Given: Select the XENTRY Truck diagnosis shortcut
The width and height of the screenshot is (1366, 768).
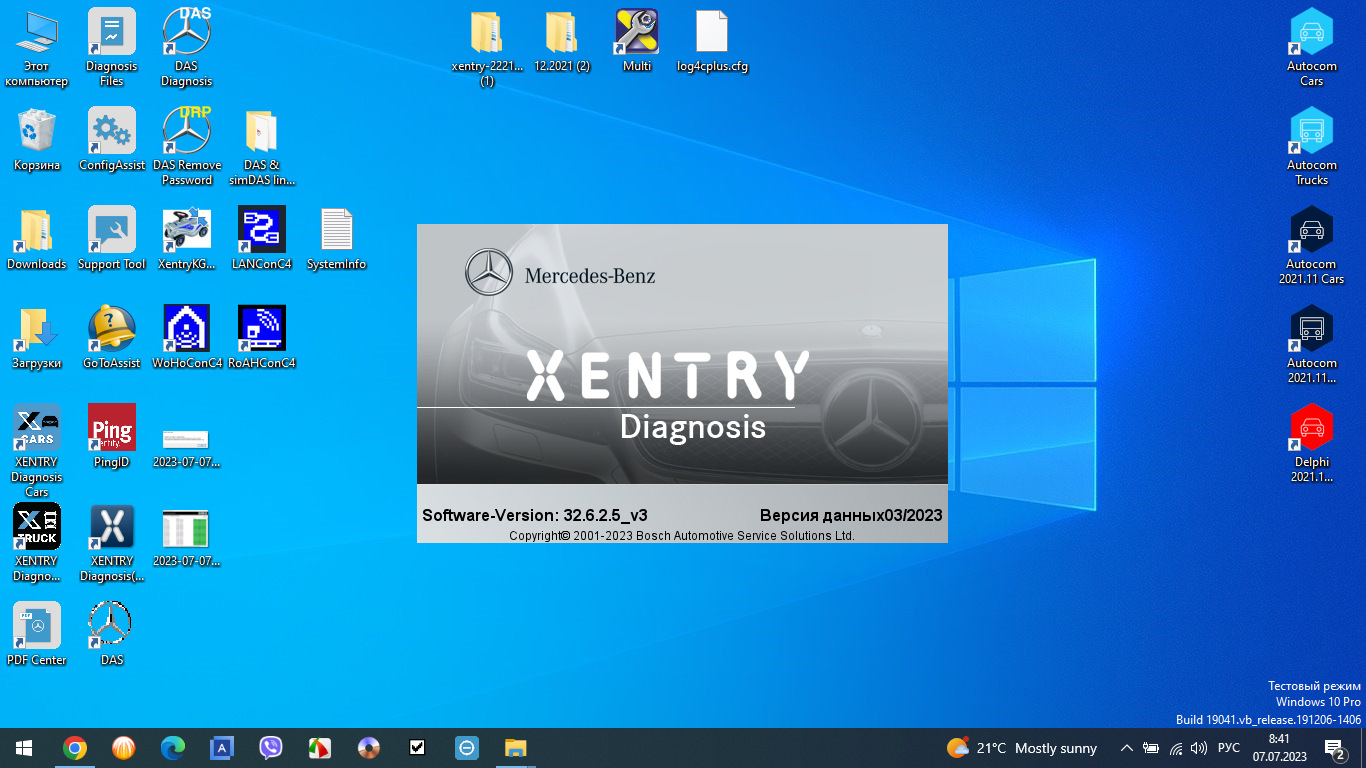Looking at the screenshot, I should pyautogui.click(x=37, y=541).
